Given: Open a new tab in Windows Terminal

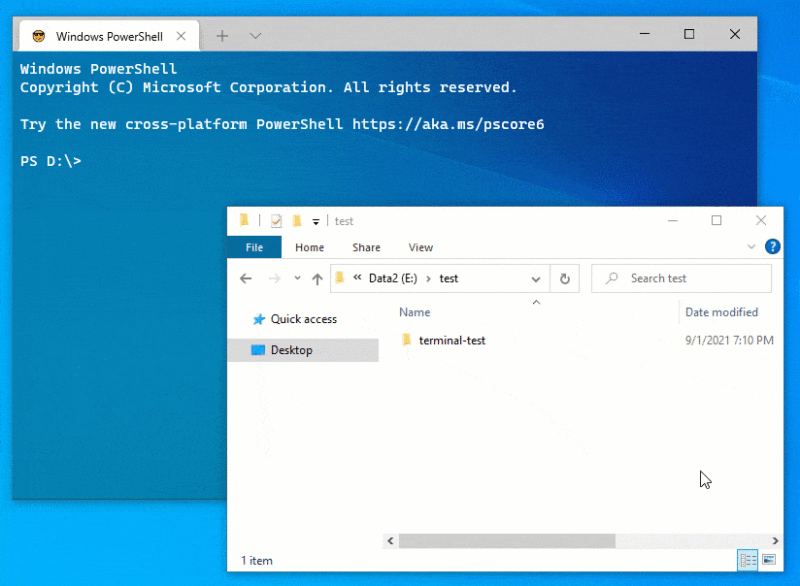Looking at the screenshot, I should tap(222, 36).
